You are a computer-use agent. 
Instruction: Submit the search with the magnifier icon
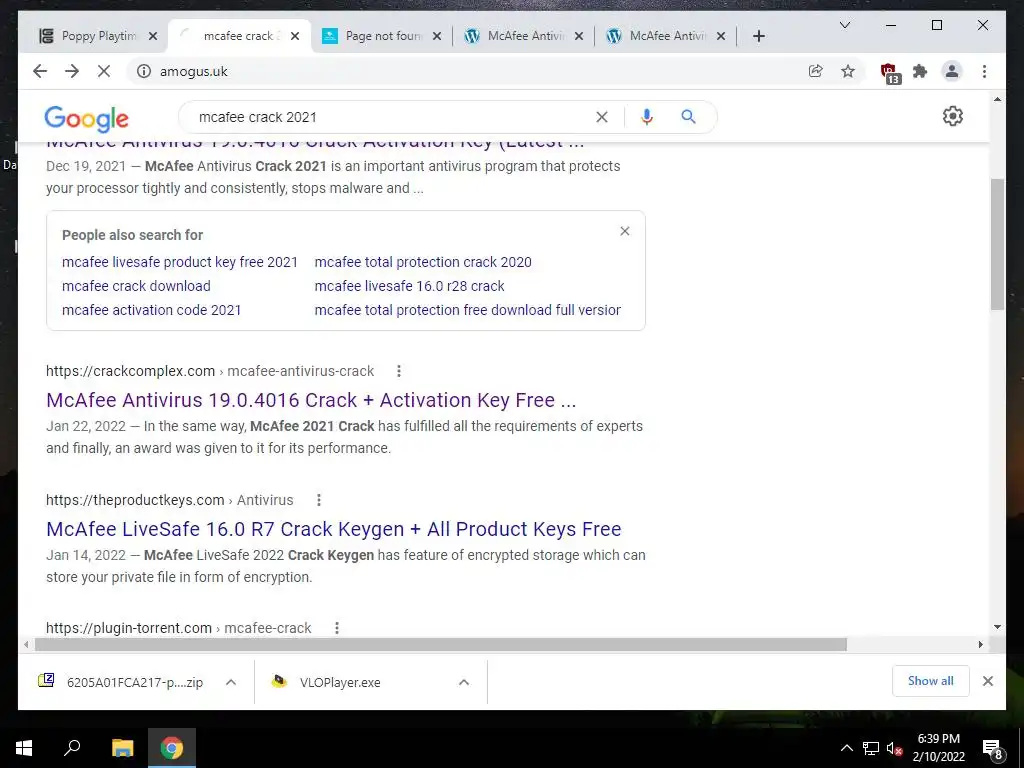point(688,117)
